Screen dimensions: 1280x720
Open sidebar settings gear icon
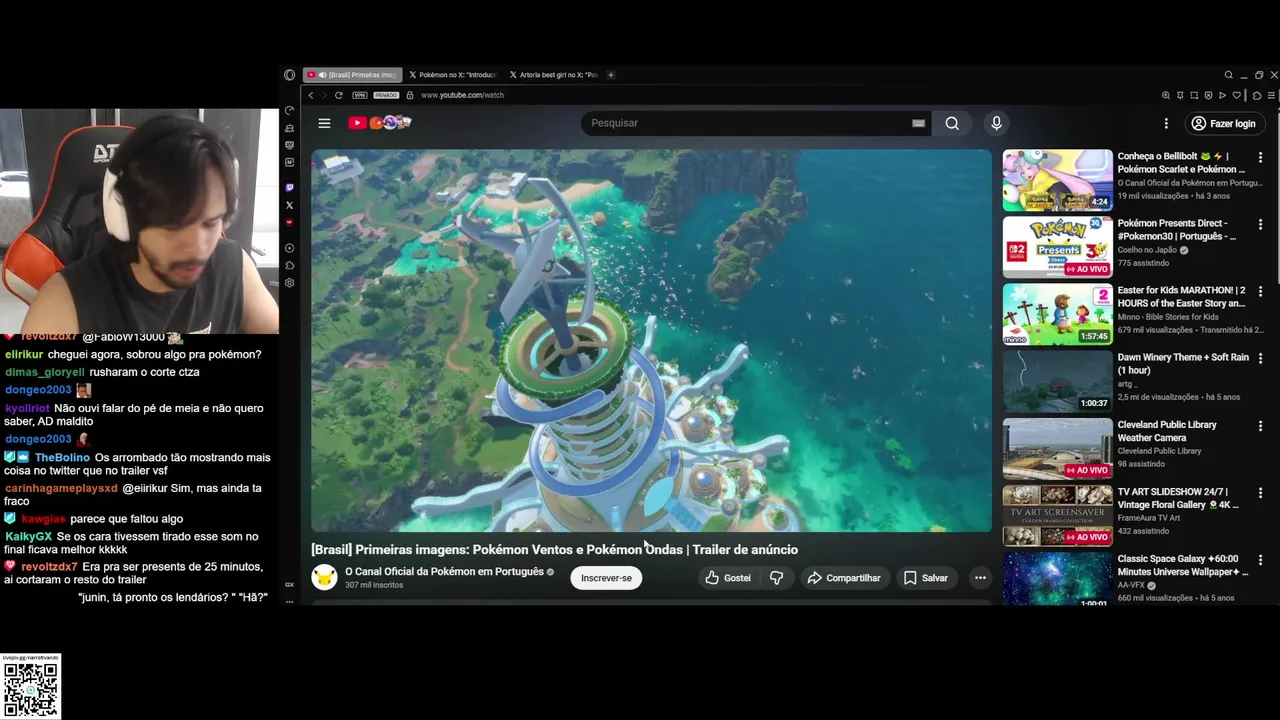pos(290,283)
